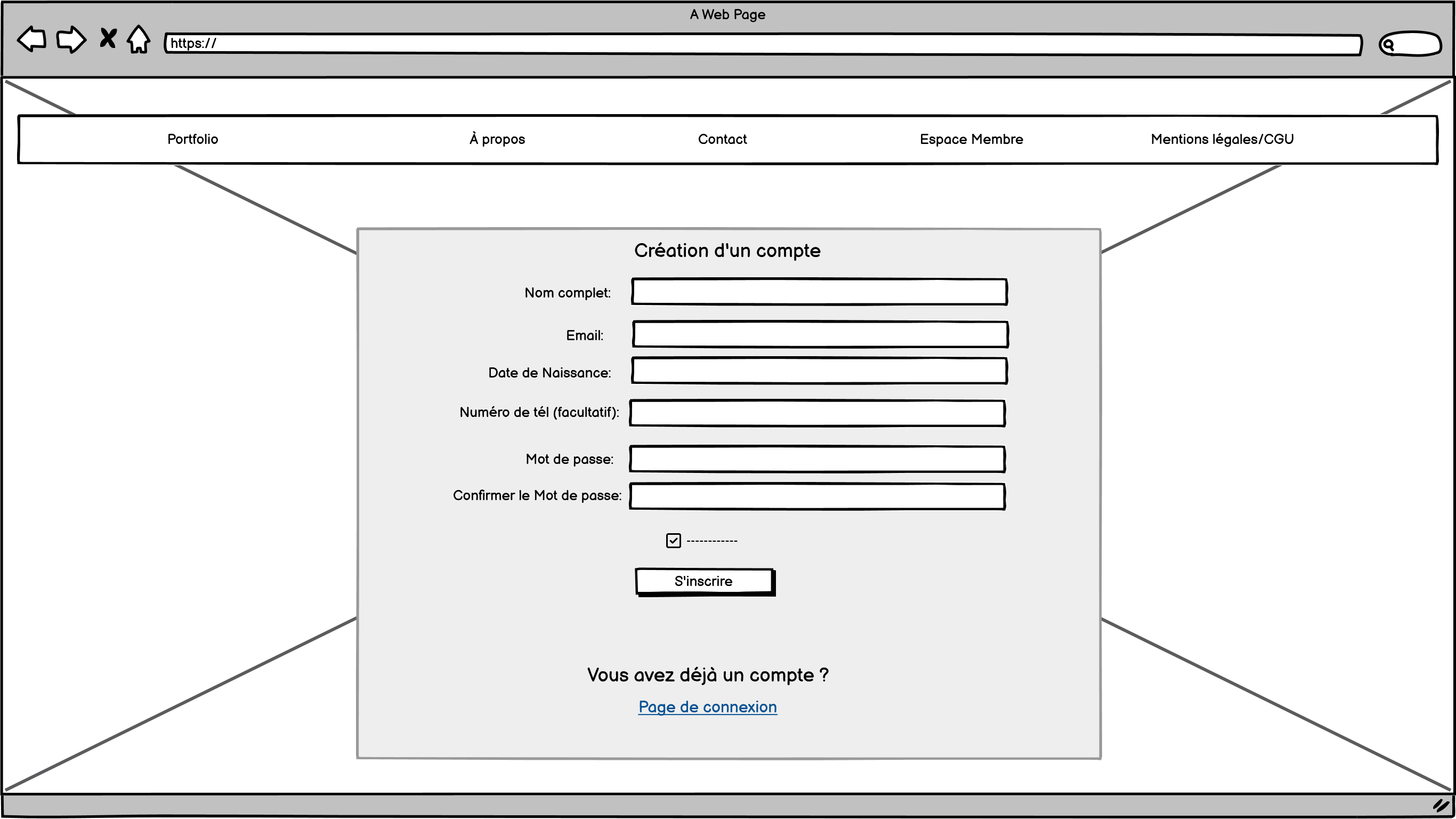The width and height of the screenshot is (1456, 819).
Task: Follow the Page de connexion link
Action: click(708, 707)
